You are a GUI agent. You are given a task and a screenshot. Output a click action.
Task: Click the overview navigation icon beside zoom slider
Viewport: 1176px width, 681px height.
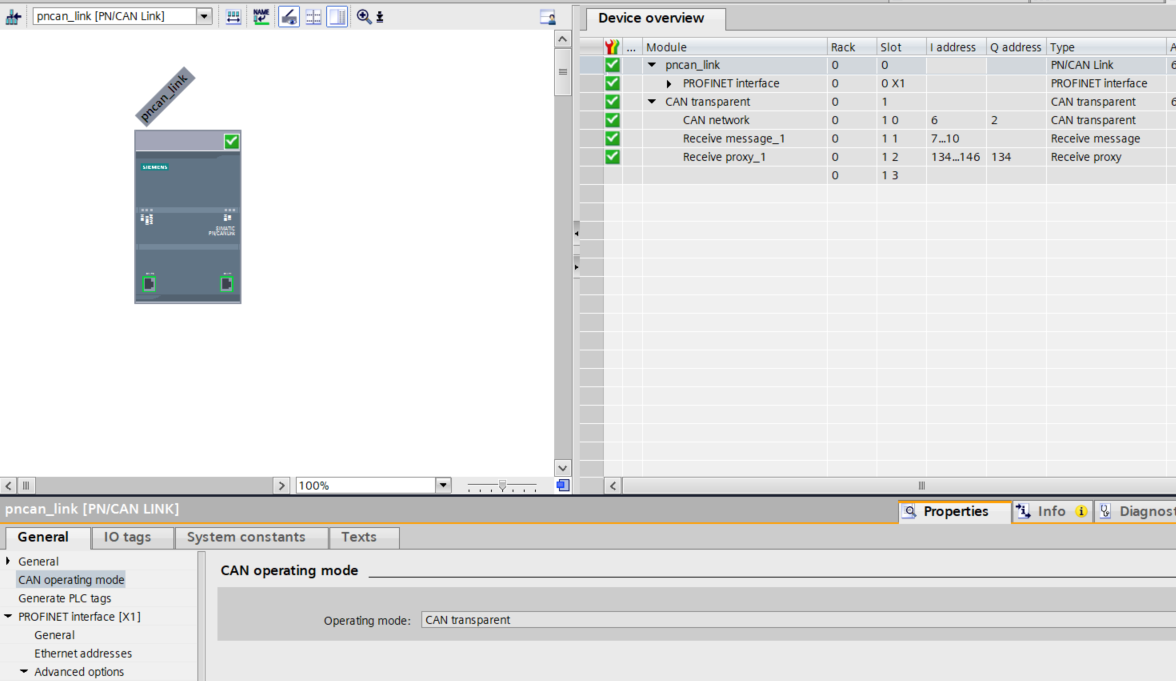click(x=562, y=485)
